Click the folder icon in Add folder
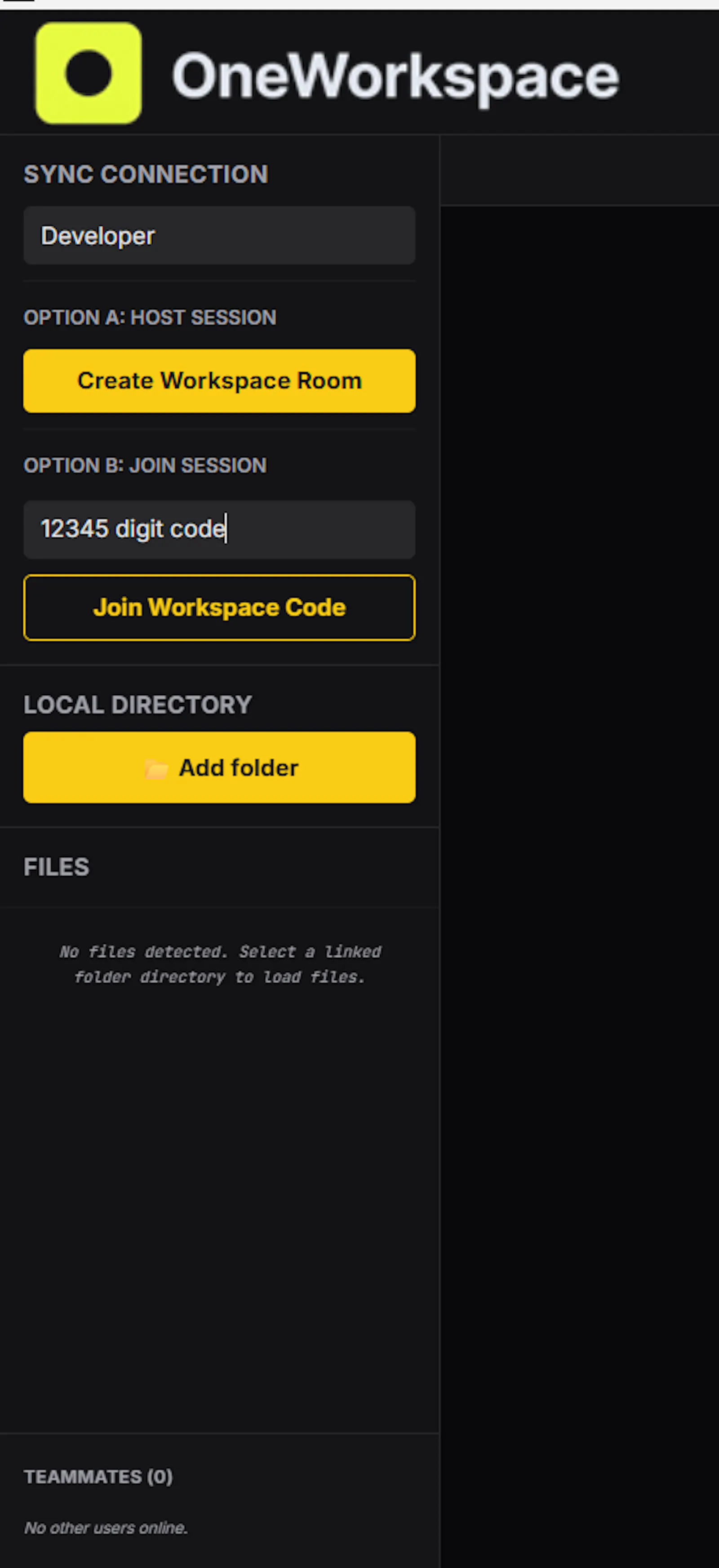 point(156,769)
